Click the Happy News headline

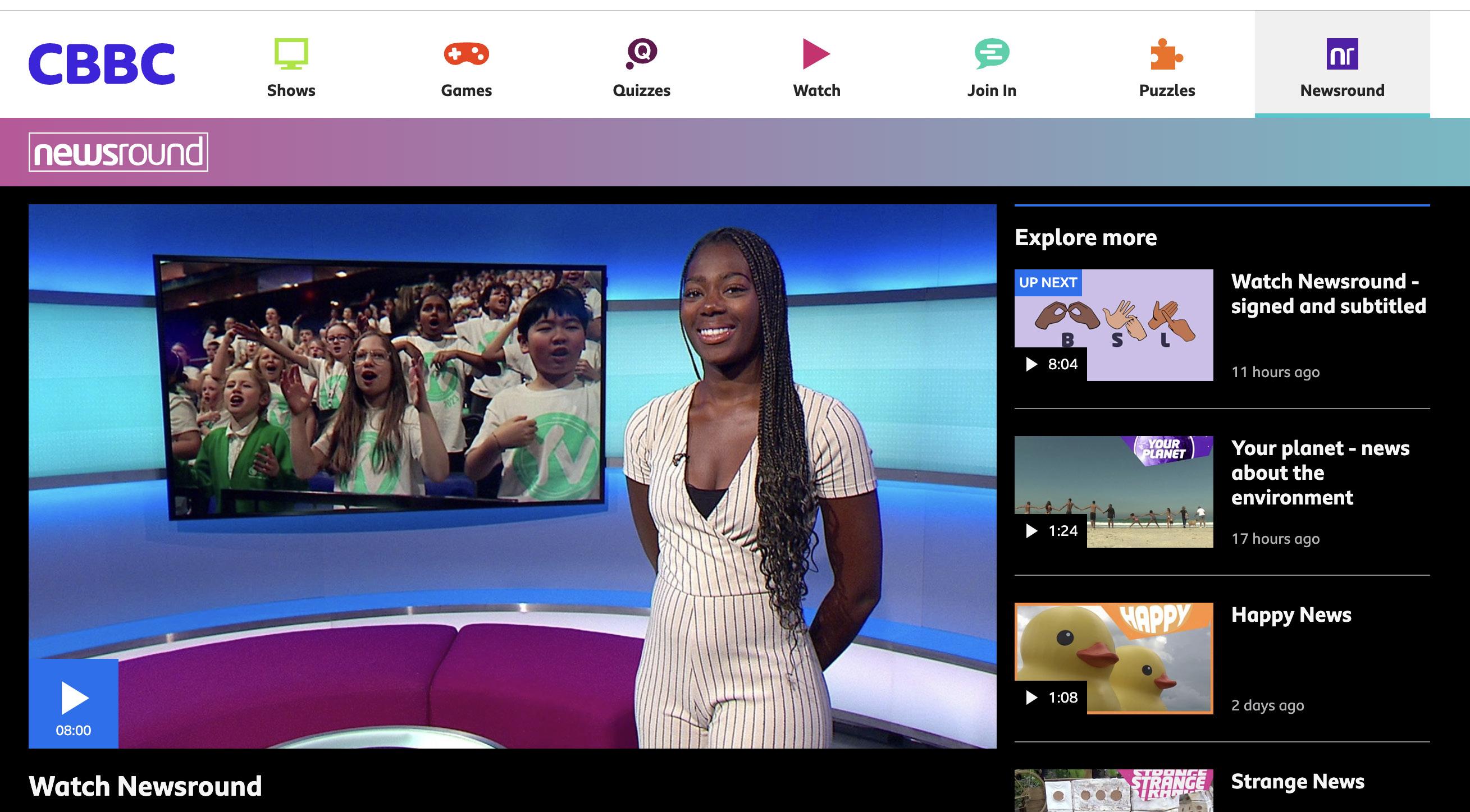[x=1291, y=614]
